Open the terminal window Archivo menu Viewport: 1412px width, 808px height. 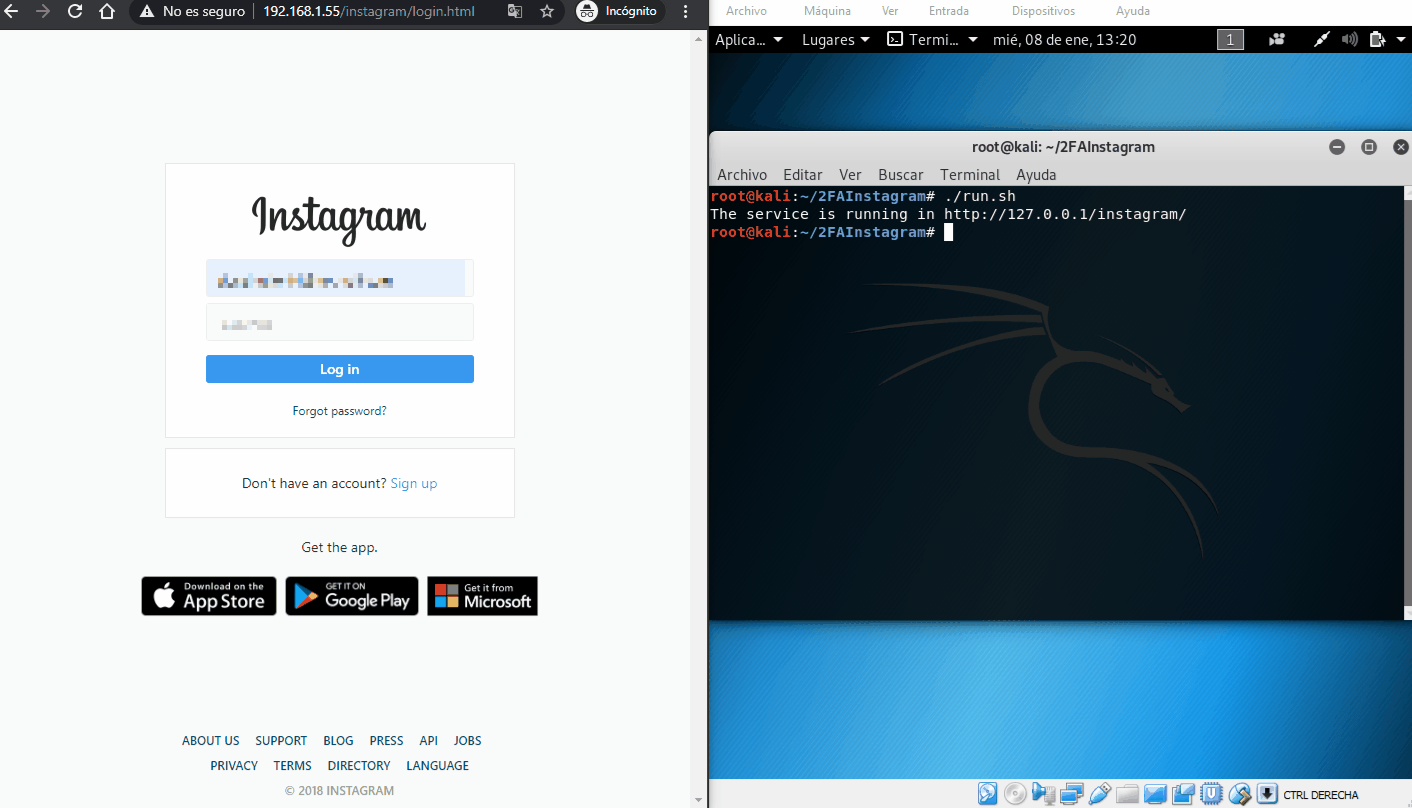(x=742, y=175)
